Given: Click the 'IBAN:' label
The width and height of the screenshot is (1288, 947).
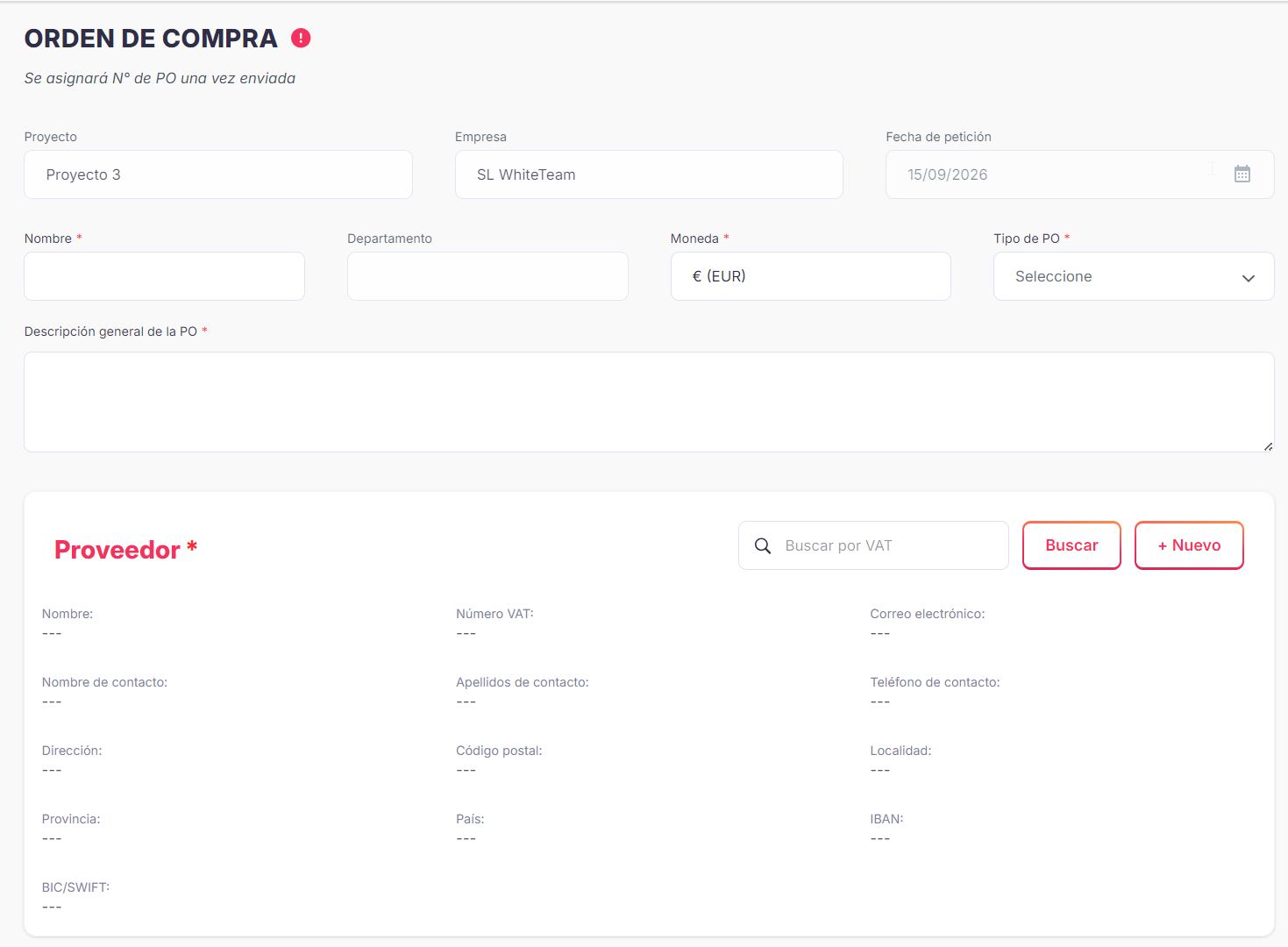Looking at the screenshot, I should tap(886, 819).
